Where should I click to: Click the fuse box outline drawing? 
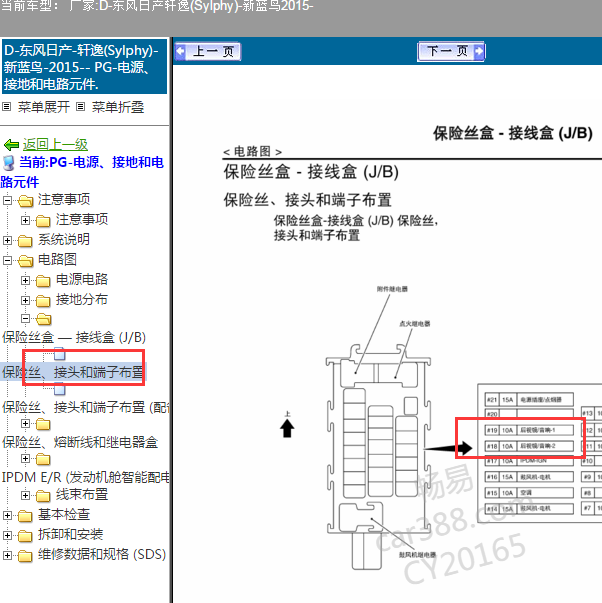point(379,456)
